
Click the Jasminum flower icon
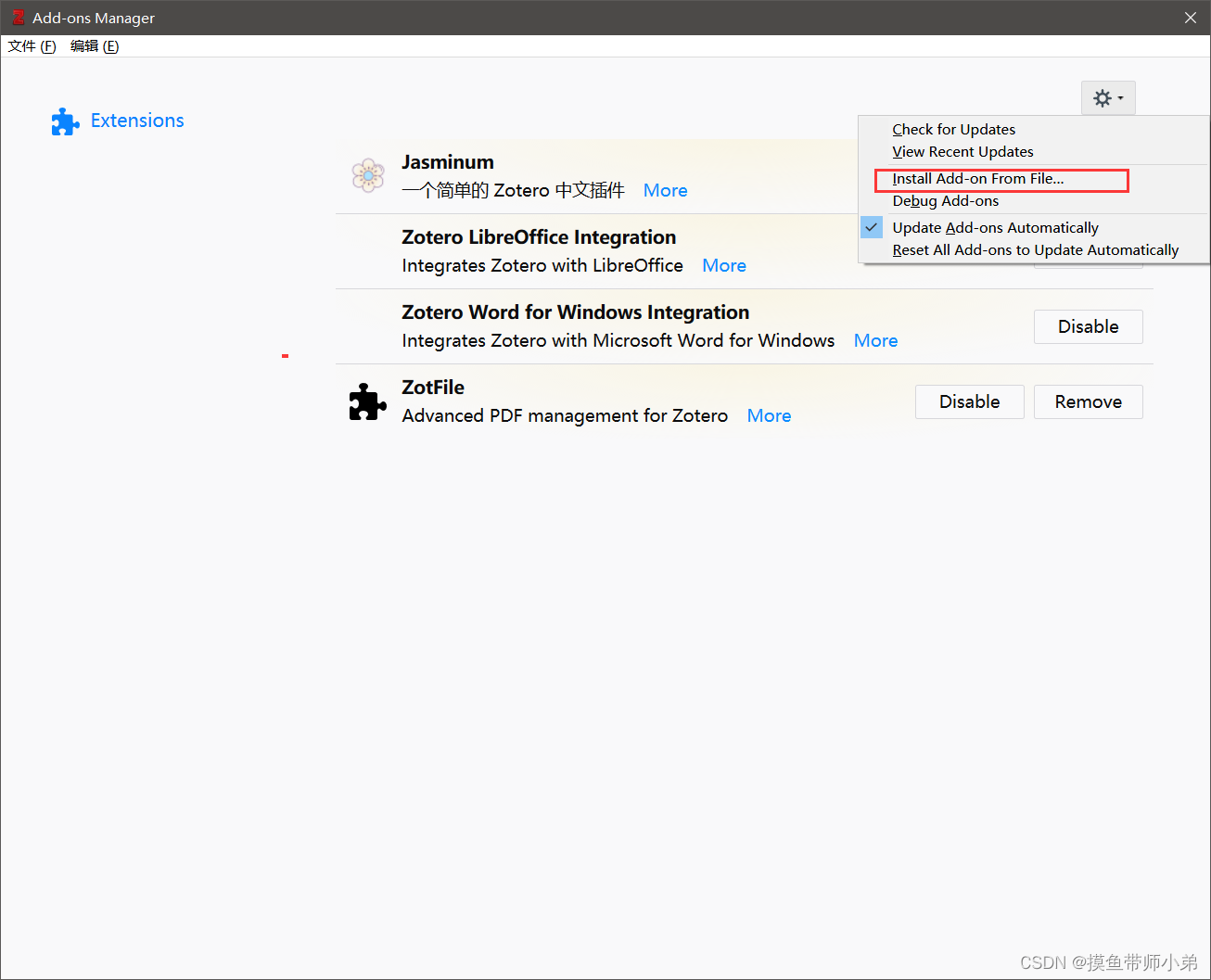[368, 174]
